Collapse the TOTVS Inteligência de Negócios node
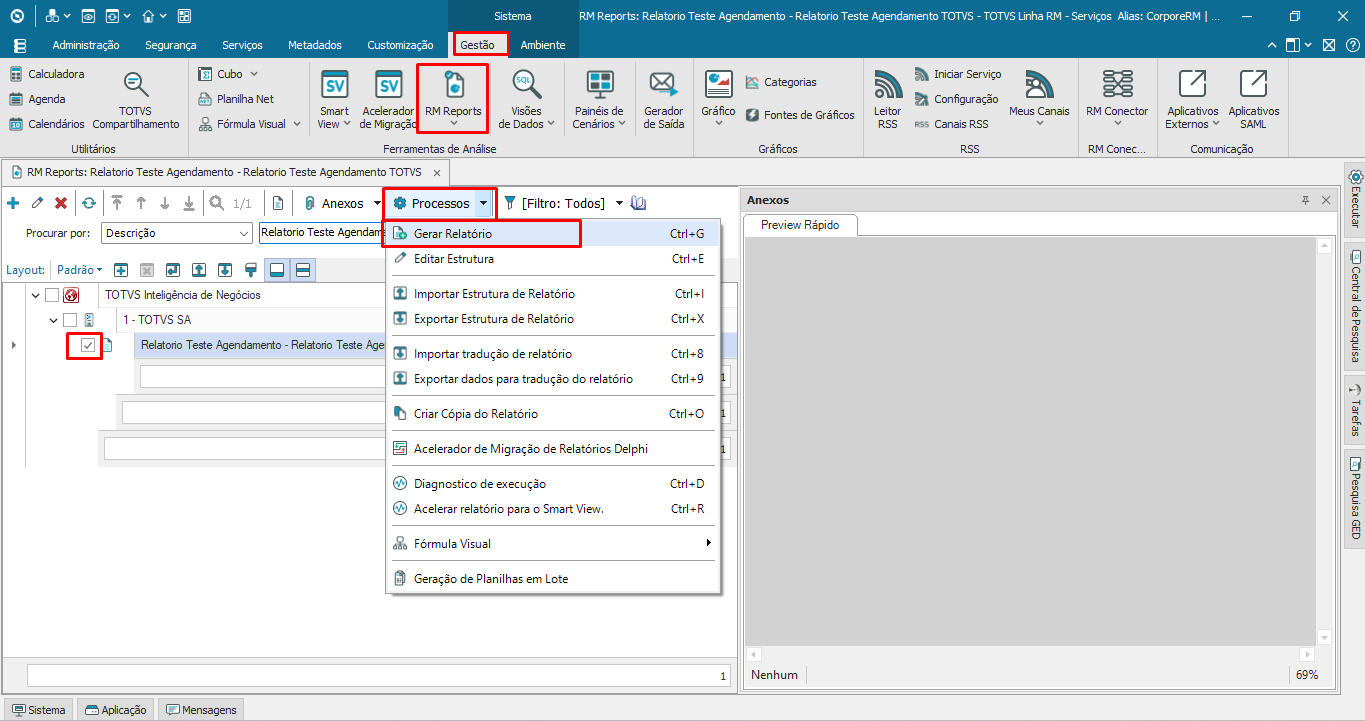Screen dimensions: 1365x721 click(x=36, y=295)
